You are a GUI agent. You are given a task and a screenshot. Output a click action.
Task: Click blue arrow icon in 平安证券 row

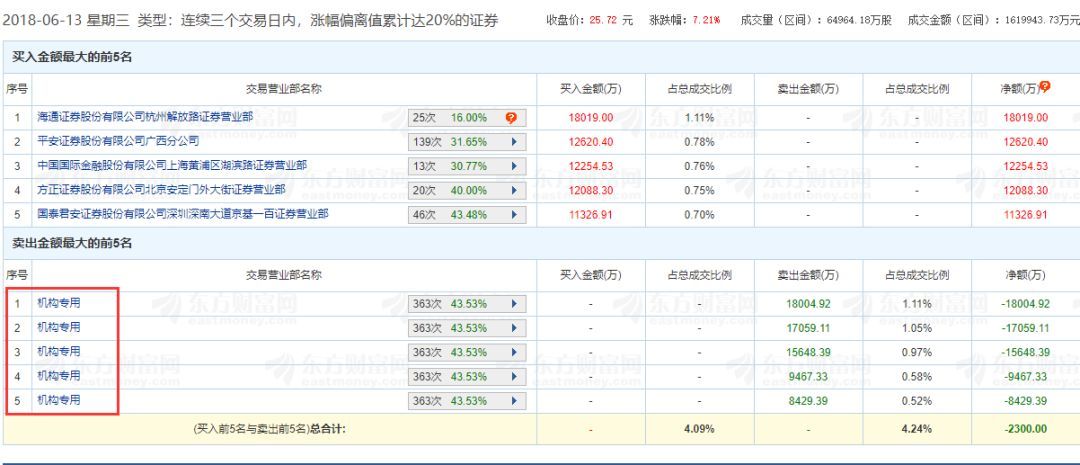click(515, 142)
